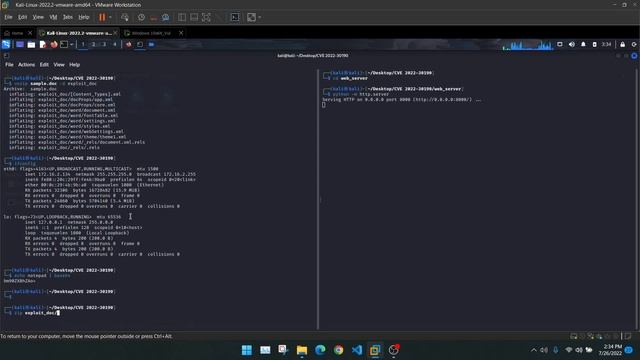Expand the power options dropdown arrow
640x360 pixels.
pyautogui.click(x=110, y=17)
